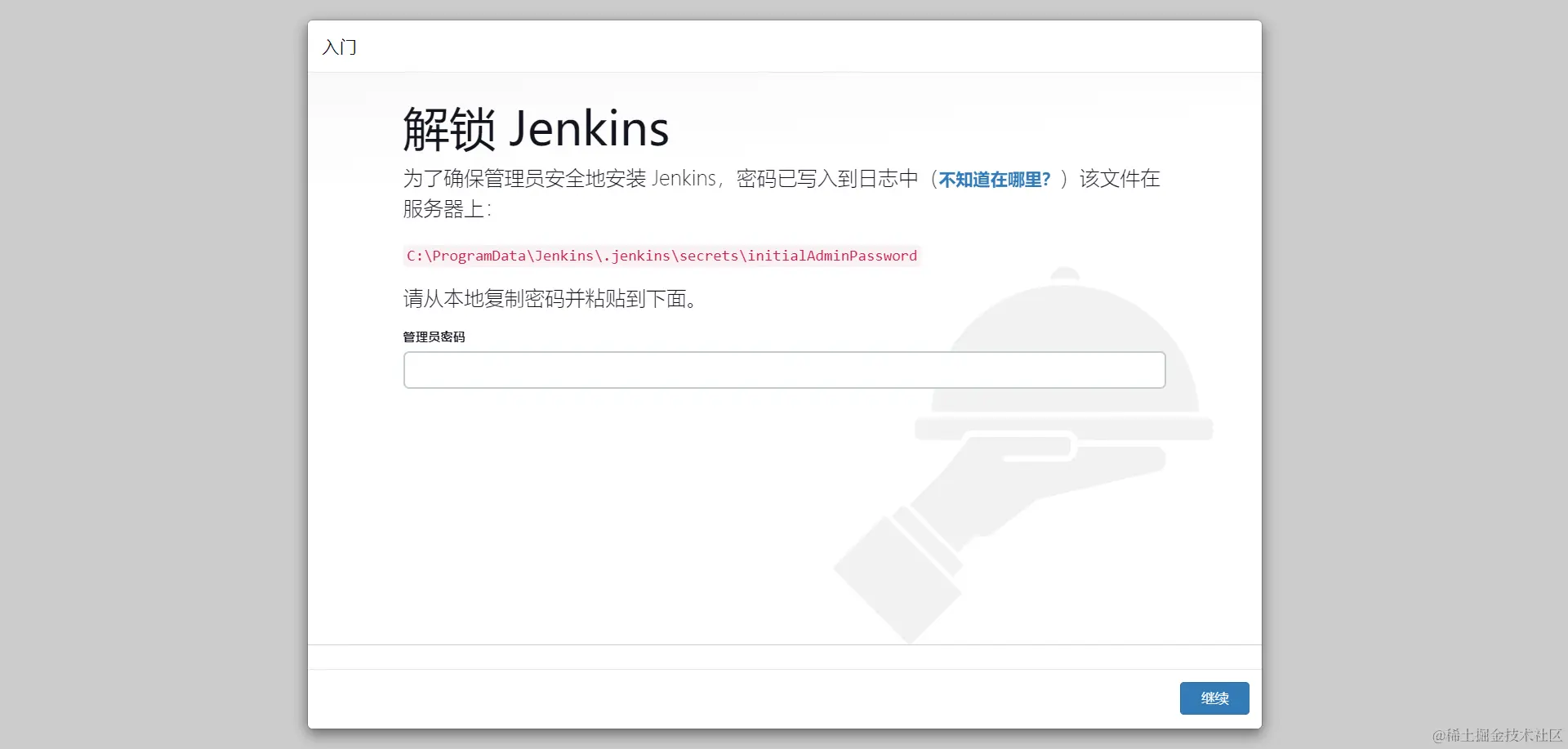Click the 入门 dialog title
Viewport: 1568px width, 749px height.
340,47
